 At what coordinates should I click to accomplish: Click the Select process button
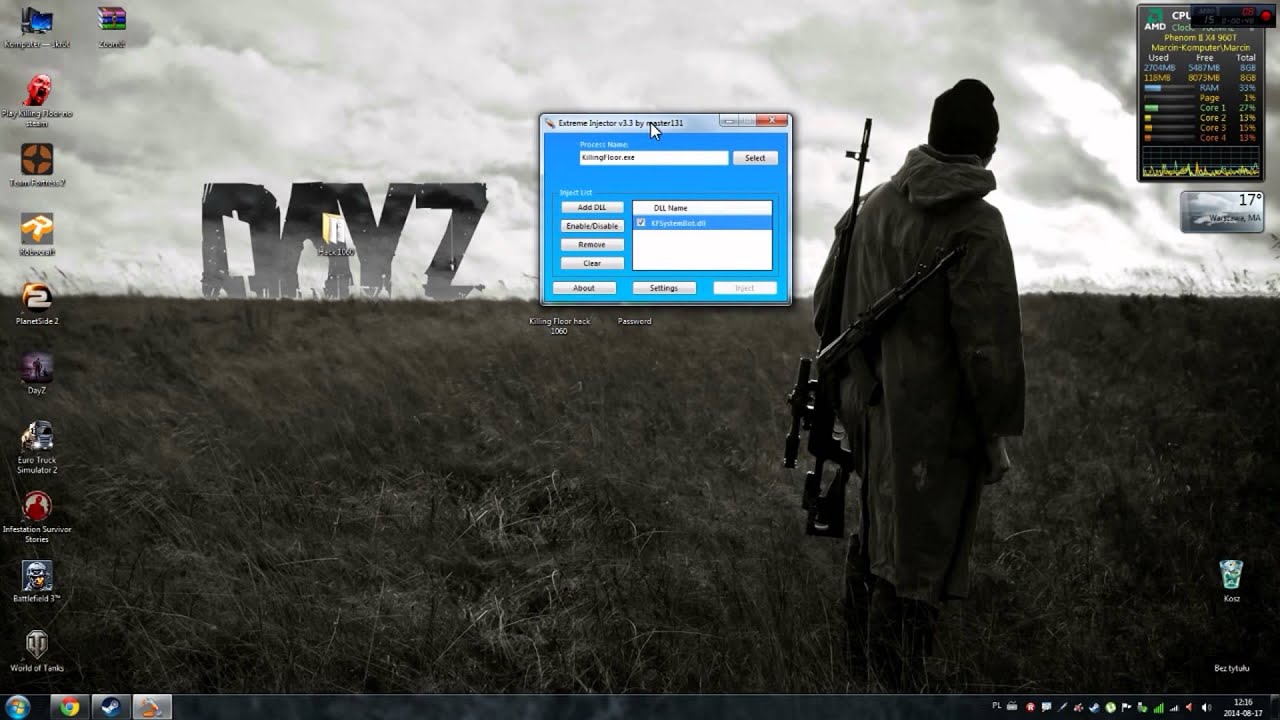click(x=755, y=158)
